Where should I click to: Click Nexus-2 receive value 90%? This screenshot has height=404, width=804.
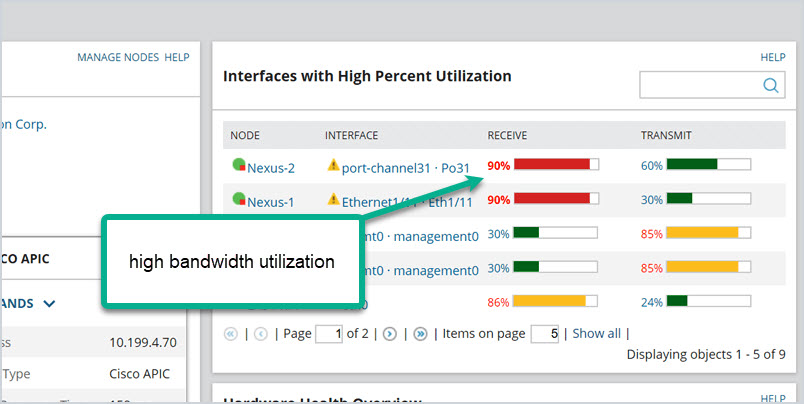click(499, 166)
